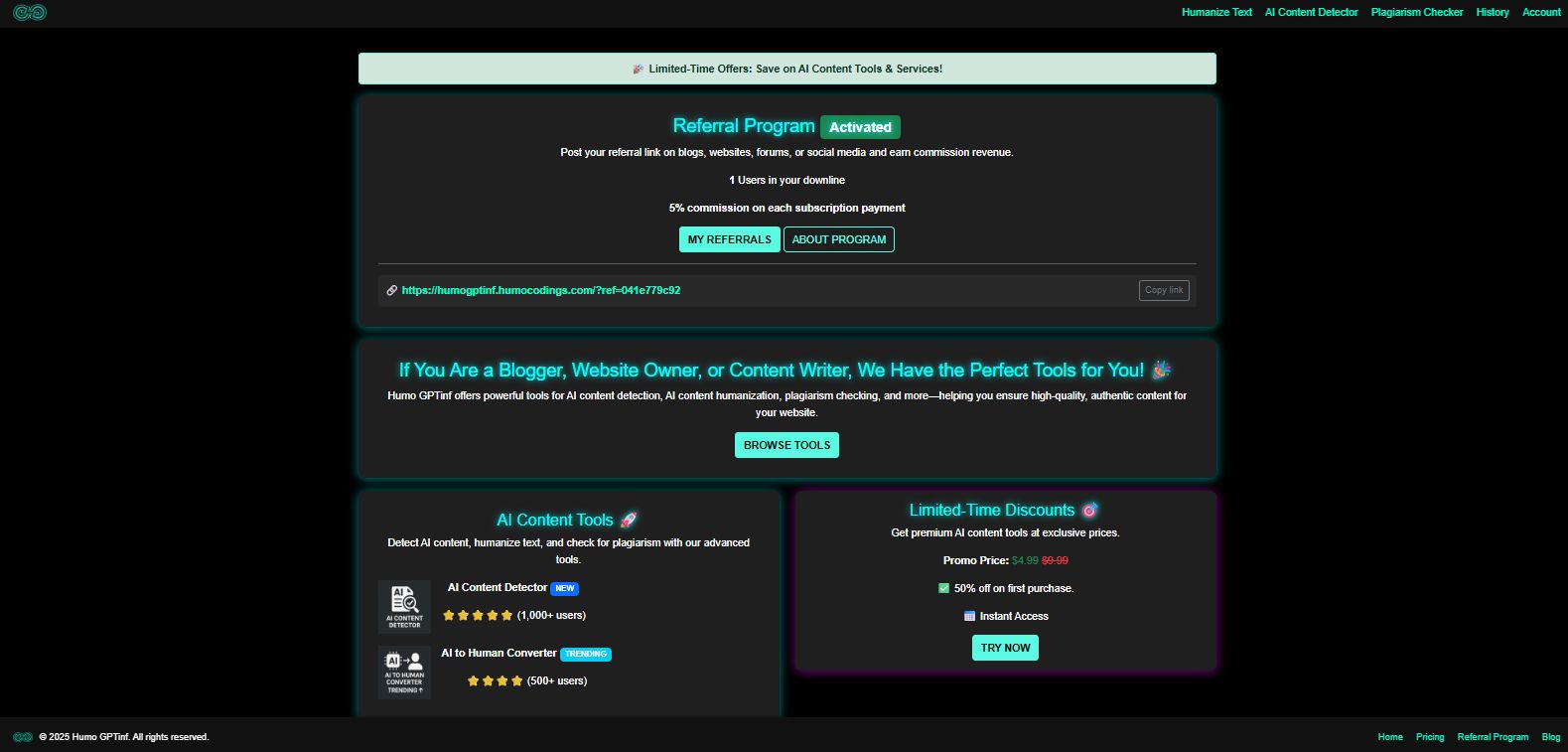Open the Plagiarism Checker nav item
Screen dimensions: 1568x752
tap(1417, 12)
